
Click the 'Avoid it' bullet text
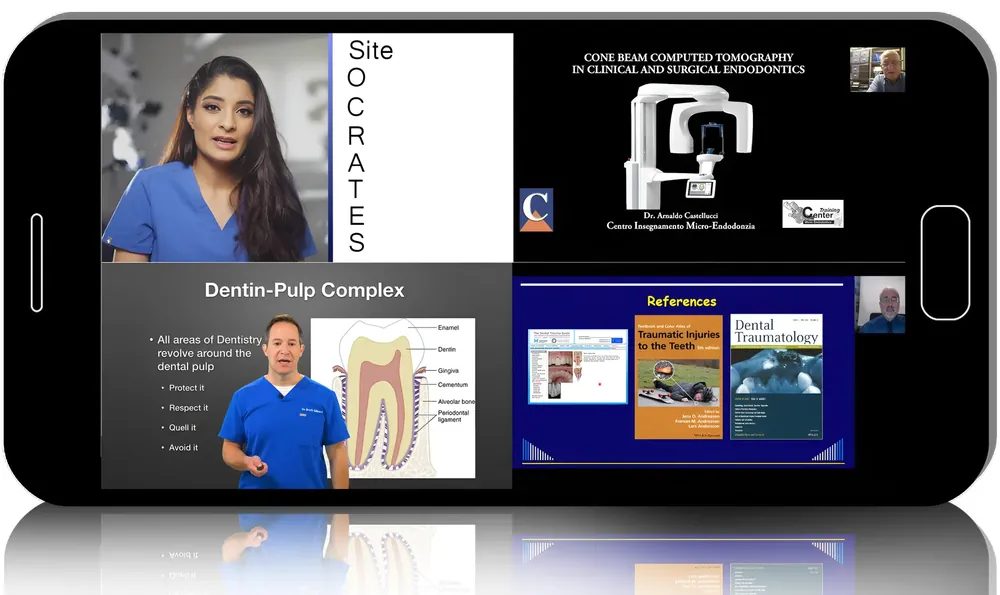183,448
